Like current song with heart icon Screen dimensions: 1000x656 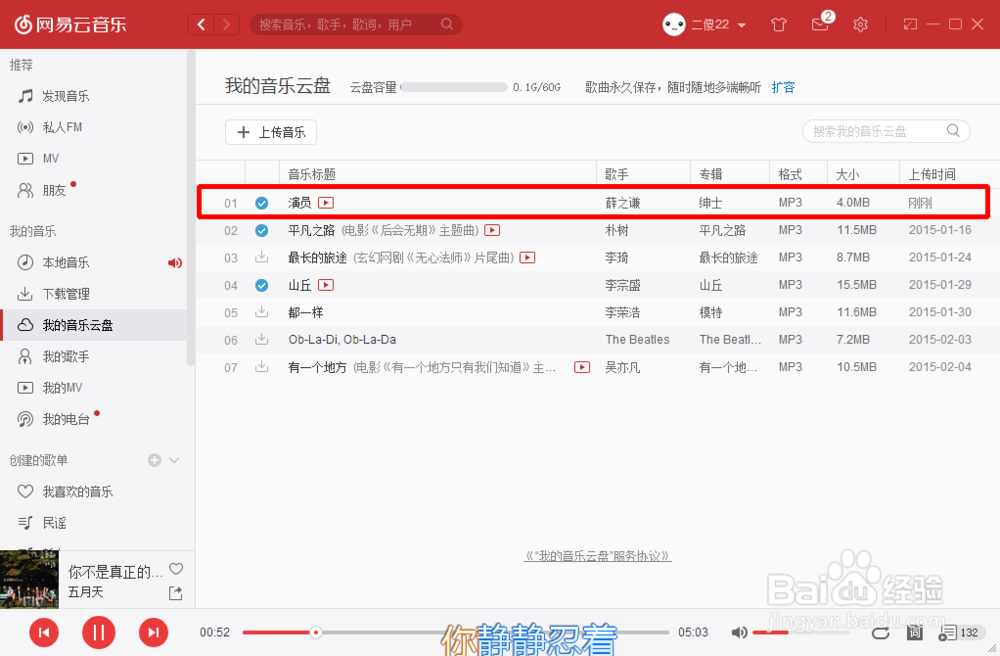click(176, 569)
